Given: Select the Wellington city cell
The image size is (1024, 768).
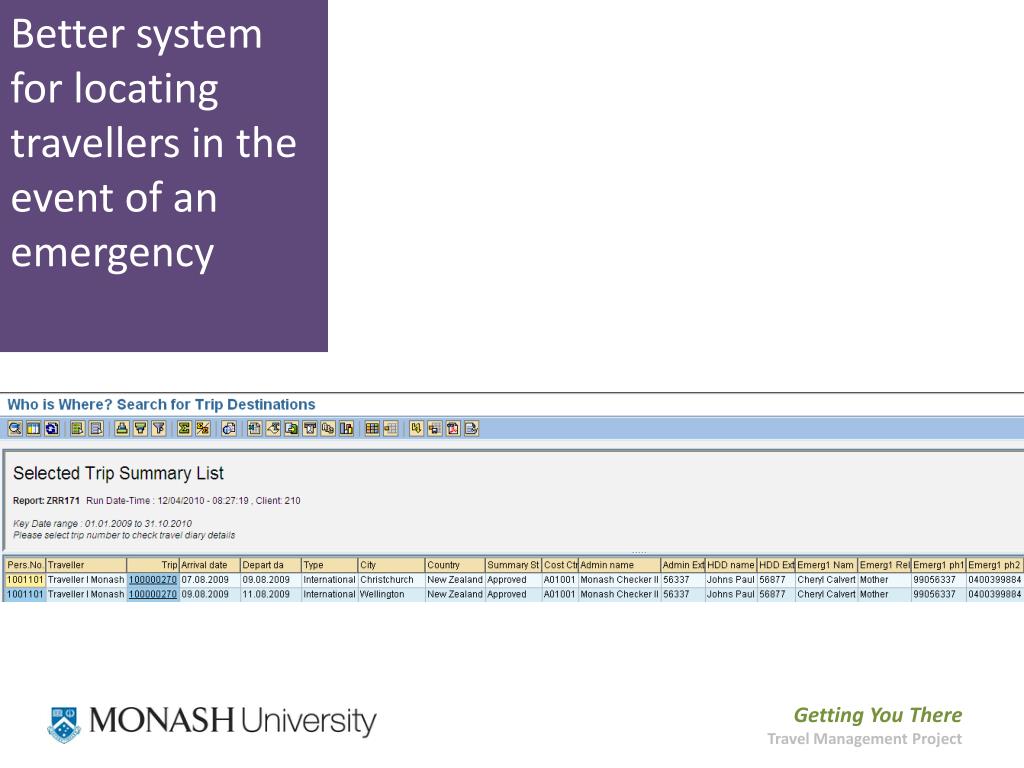Looking at the screenshot, I should tap(391, 594).
